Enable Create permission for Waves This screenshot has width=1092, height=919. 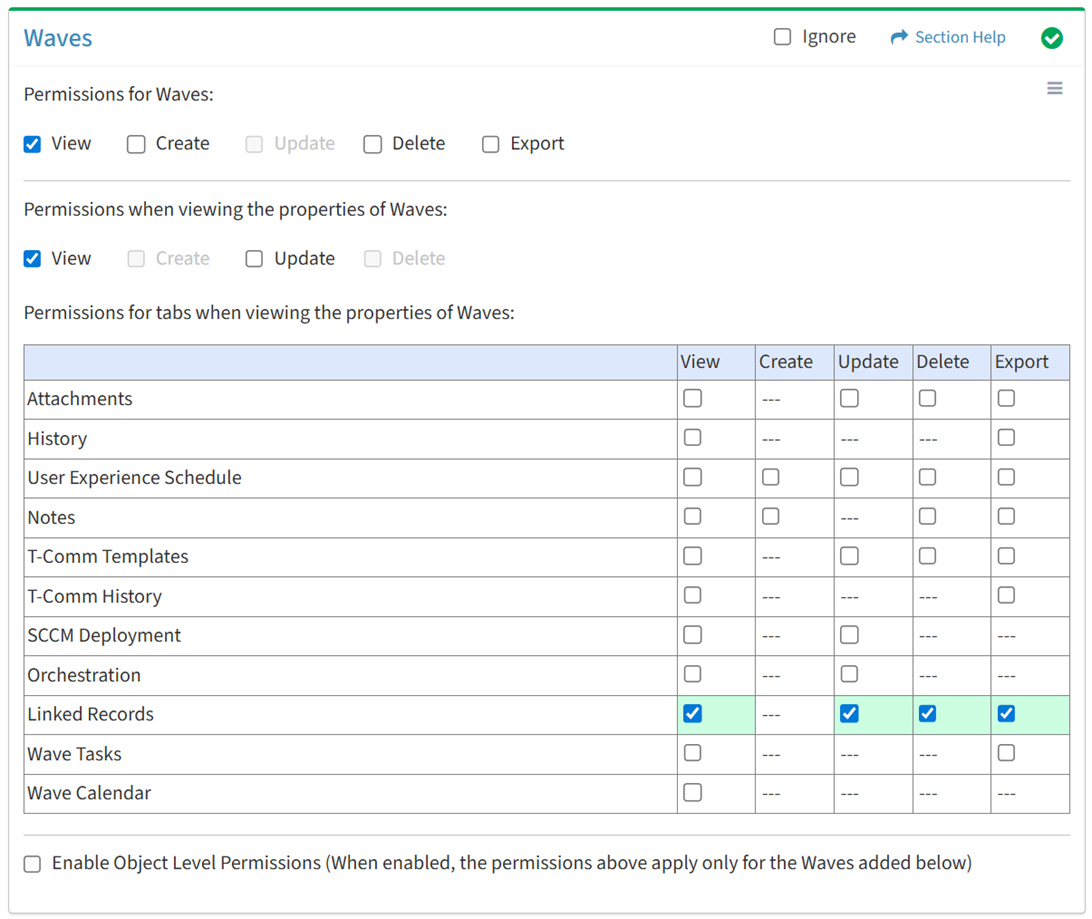coord(136,144)
